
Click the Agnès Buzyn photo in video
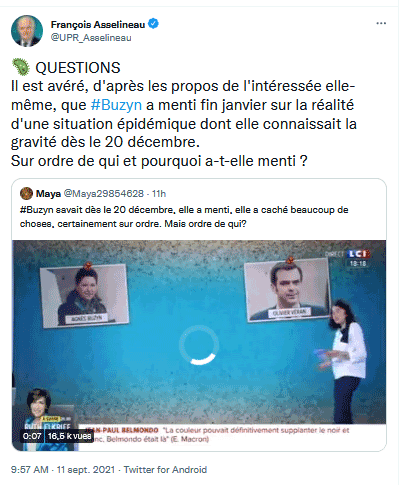tap(85, 295)
